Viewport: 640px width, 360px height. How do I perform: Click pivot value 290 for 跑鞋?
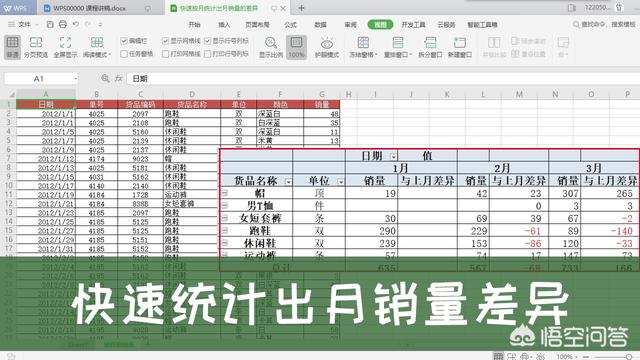pos(371,231)
